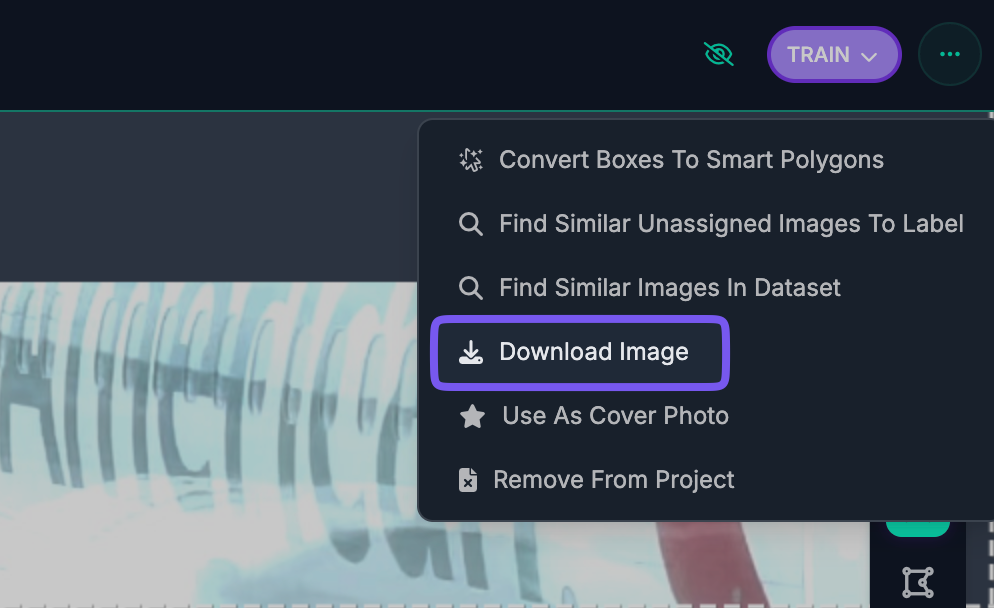The height and width of the screenshot is (608, 994).
Task: Click the star icon for cover photo
Action: pyautogui.click(x=472, y=416)
